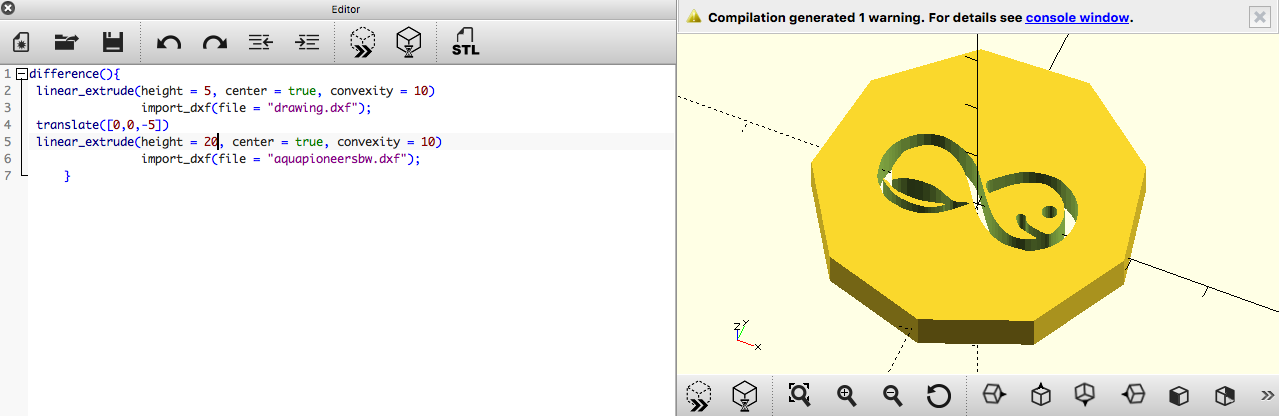Click the Editor title bar label
Screen dimensions: 1279x416
click(x=345, y=9)
